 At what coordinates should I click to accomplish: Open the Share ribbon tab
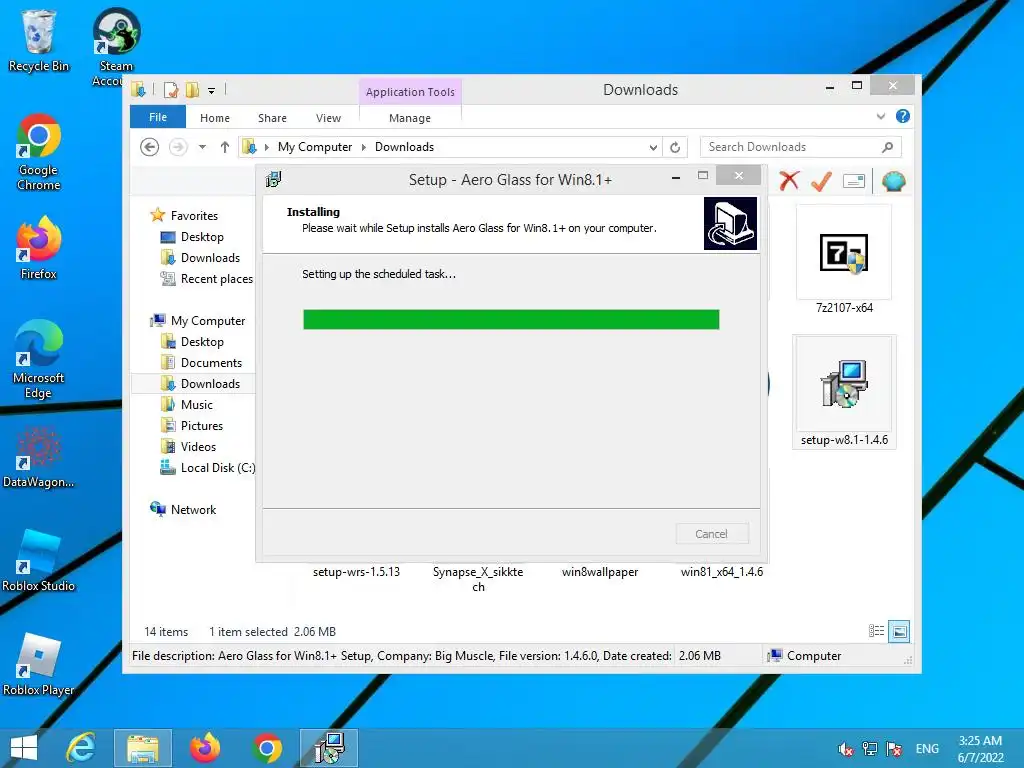(272, 118)
